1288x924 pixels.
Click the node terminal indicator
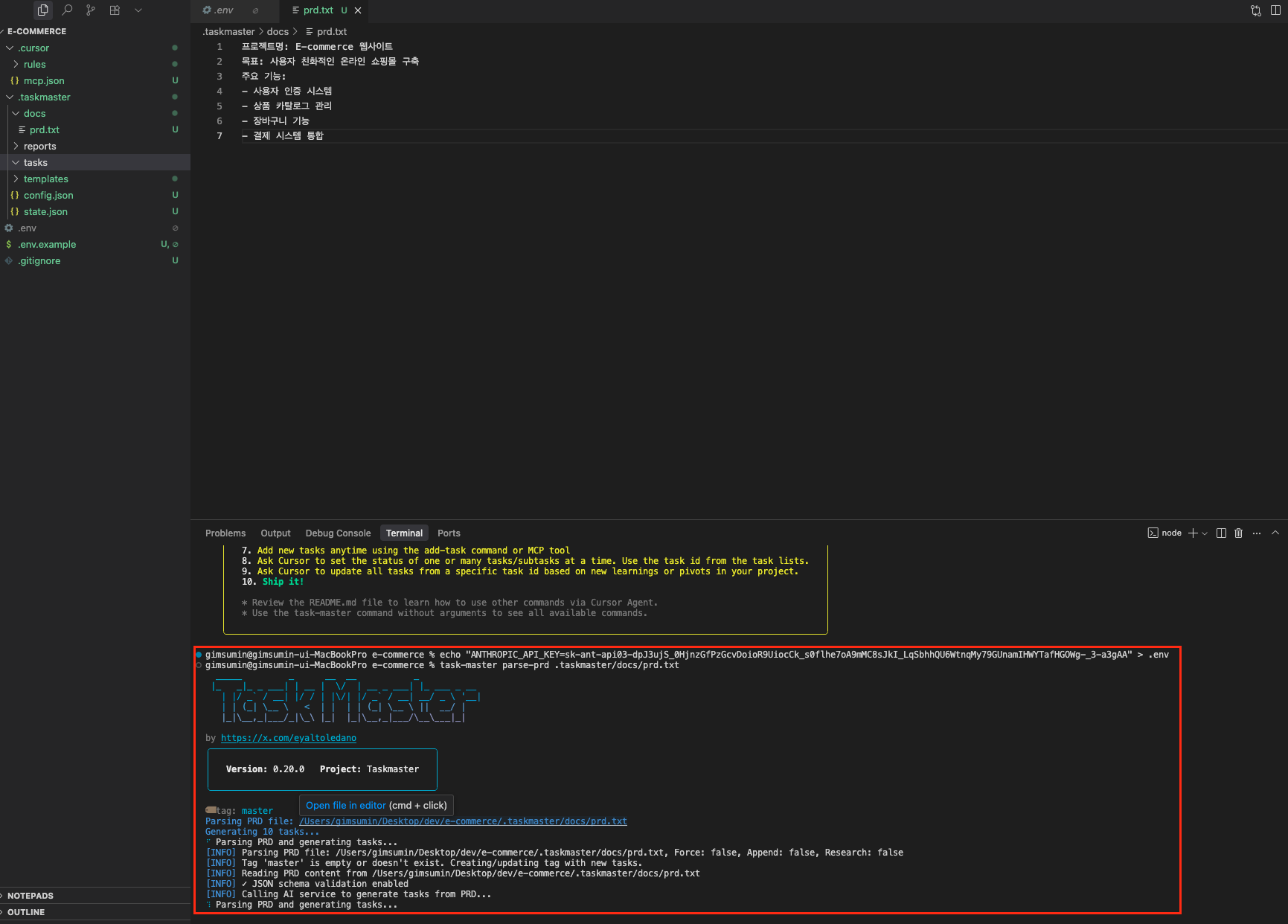click(x=1164, y=533)
